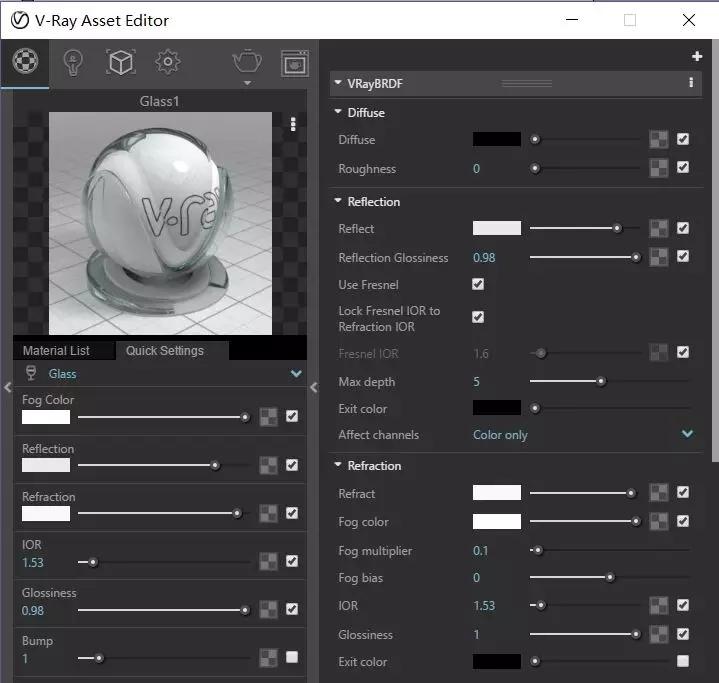Click Refraction IOR texture map slot
This screenshot has width=719, height=683.
click(658, 605)
